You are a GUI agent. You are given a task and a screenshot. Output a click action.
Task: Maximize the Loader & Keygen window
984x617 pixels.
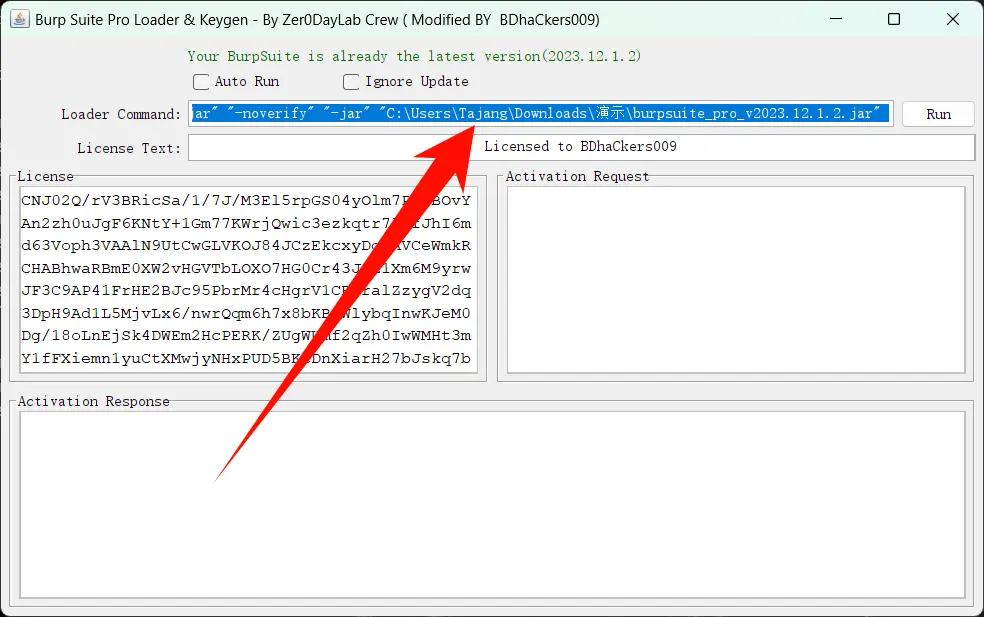pos(894,20)
